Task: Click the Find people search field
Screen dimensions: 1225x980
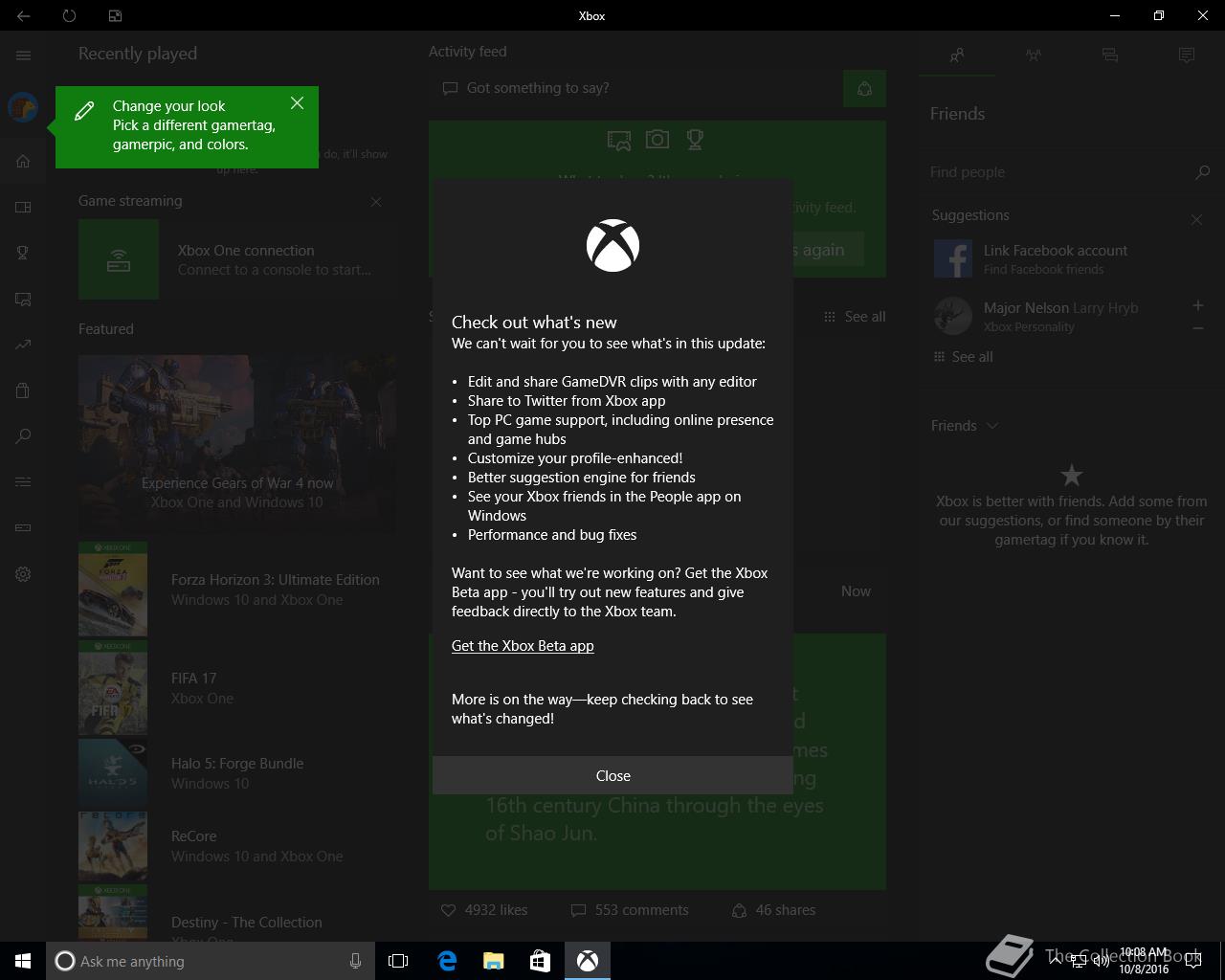Action: point(1058,172)
